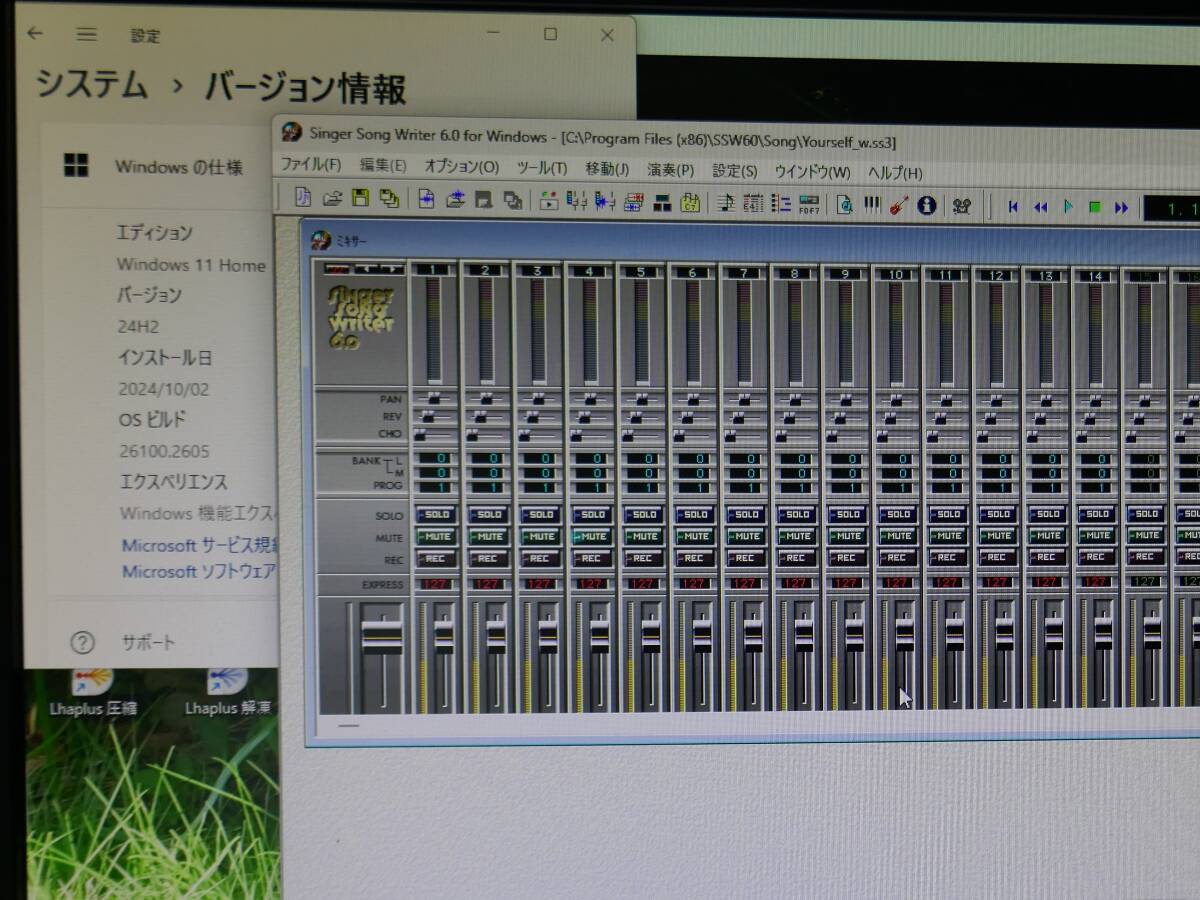Click the fast rewind double-arrow button
This screenshot has height=900, width=1200.
(1040, 207)
